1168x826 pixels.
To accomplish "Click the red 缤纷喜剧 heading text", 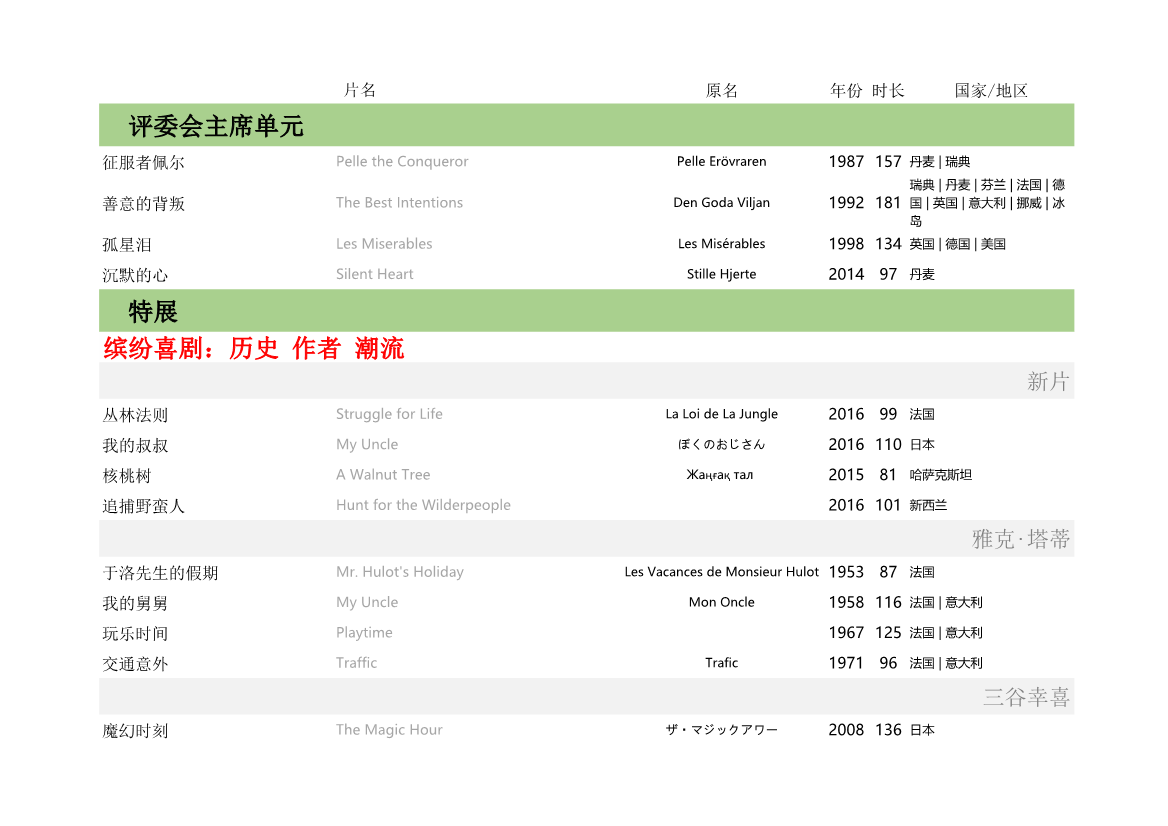I will (x=254, y=348).
